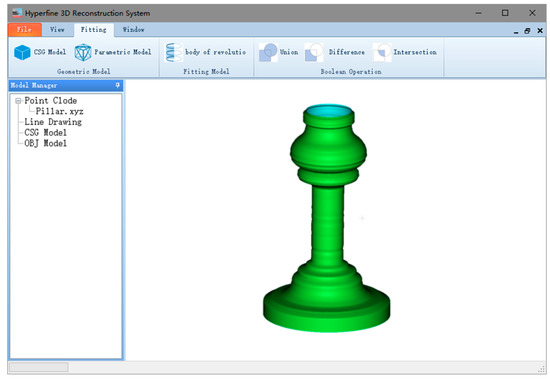Close the inner document window
The width and height of the screenshot is (550, 380).
click(540, 31)
